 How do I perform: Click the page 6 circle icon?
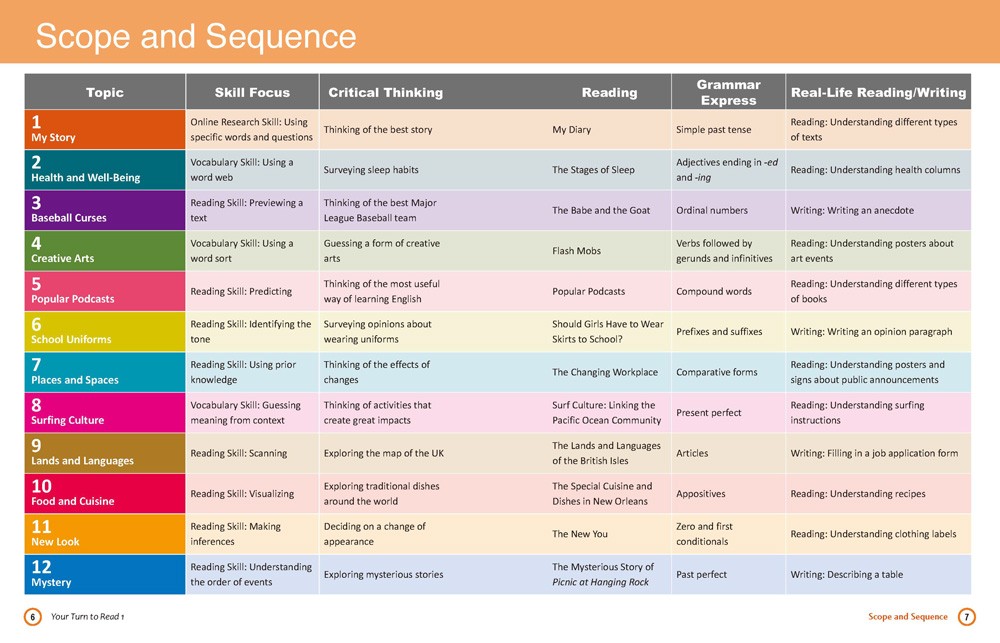32,618
